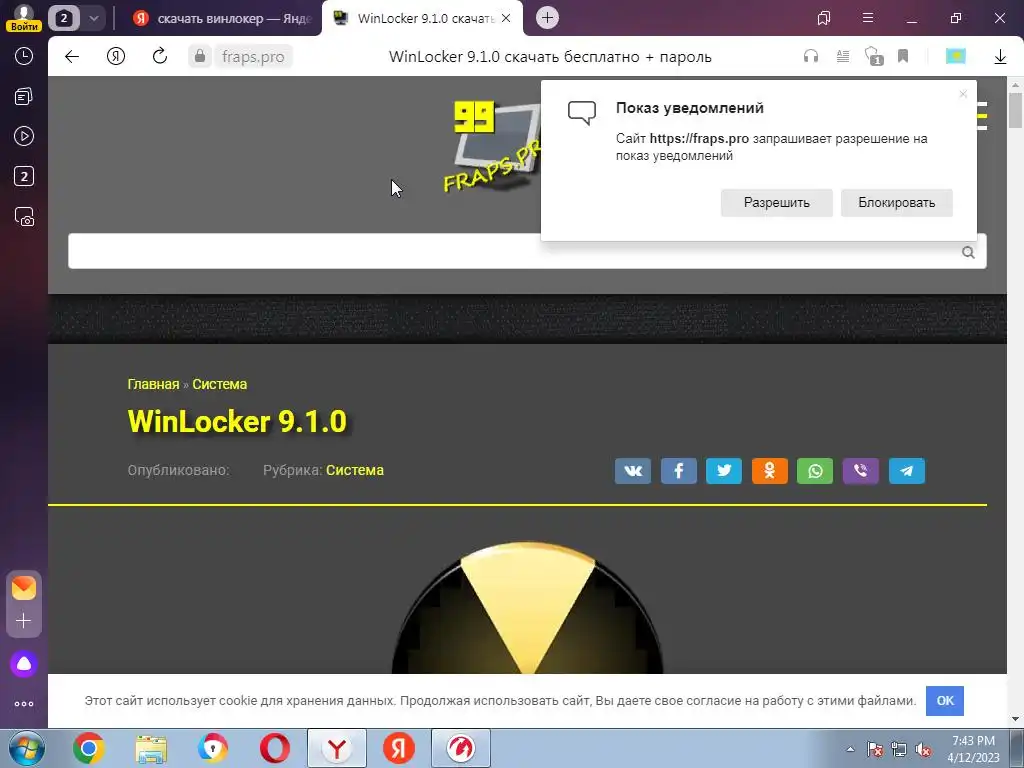Image resolution: width=1024 pixels, height=768 pixels.
Task: Show hidden tray icons arrow
Action: coord(850,749)
